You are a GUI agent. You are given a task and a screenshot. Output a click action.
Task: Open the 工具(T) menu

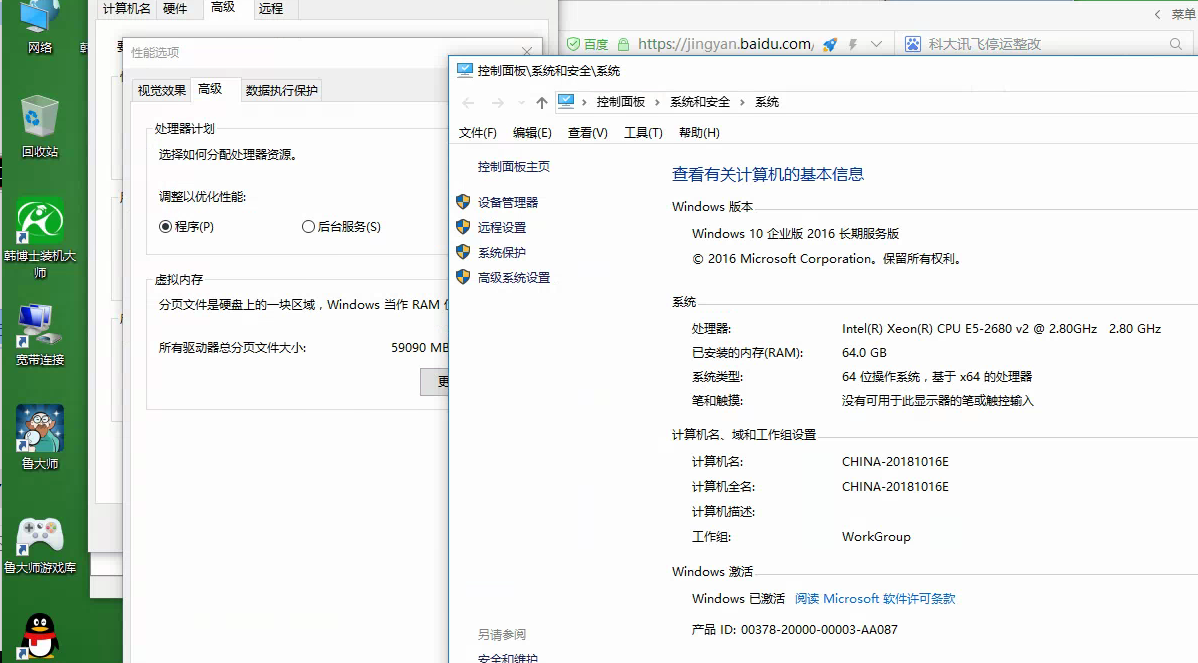(x=643, y=131)
